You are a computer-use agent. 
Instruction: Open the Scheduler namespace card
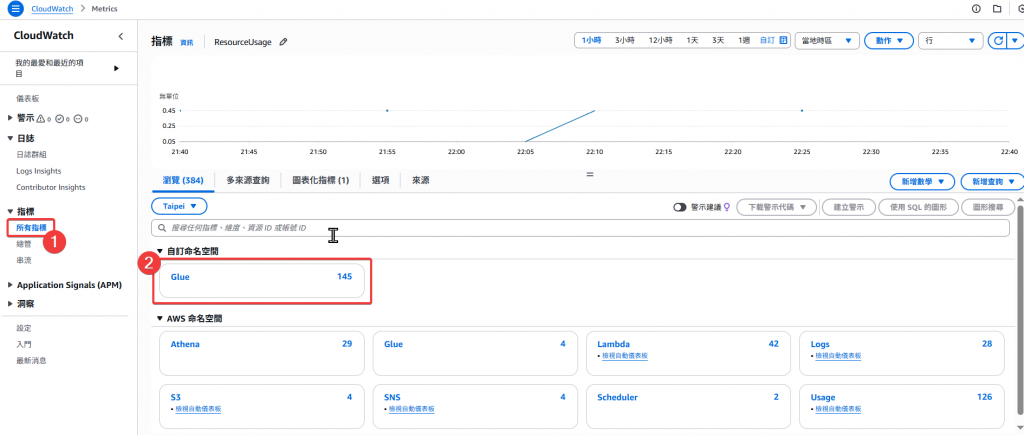pyautogui.click(x=688, y=406)
